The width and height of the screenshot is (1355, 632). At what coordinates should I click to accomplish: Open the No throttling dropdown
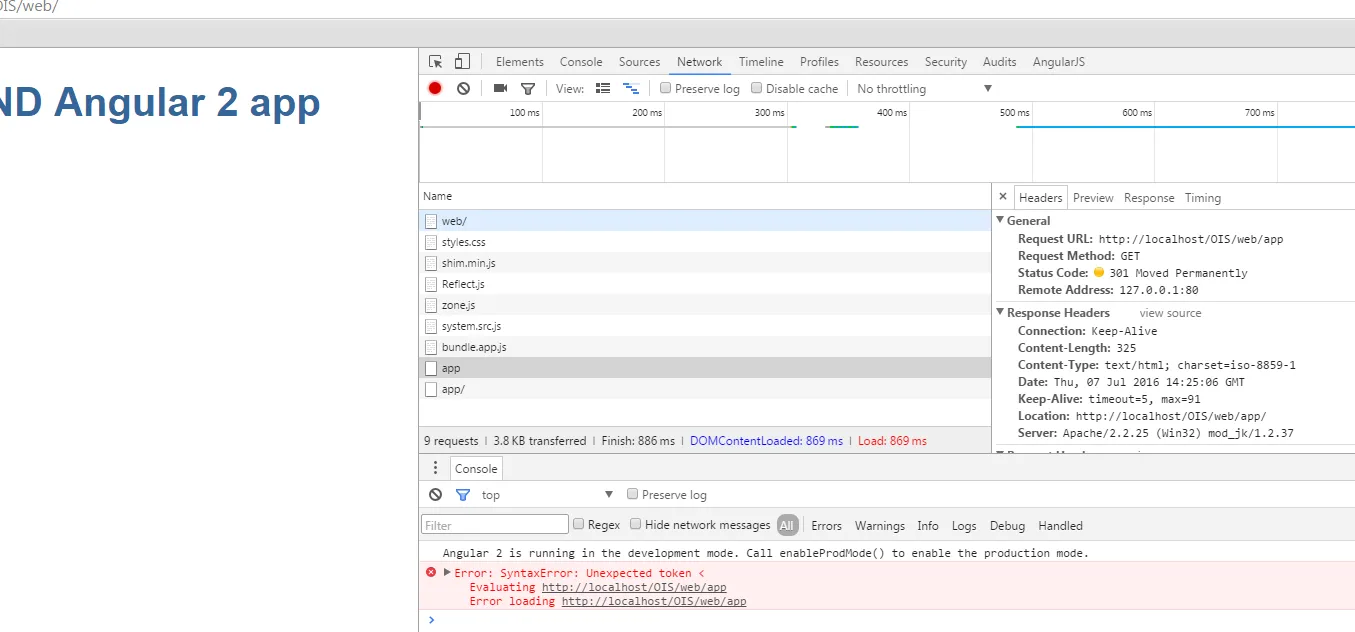(924, 88)
